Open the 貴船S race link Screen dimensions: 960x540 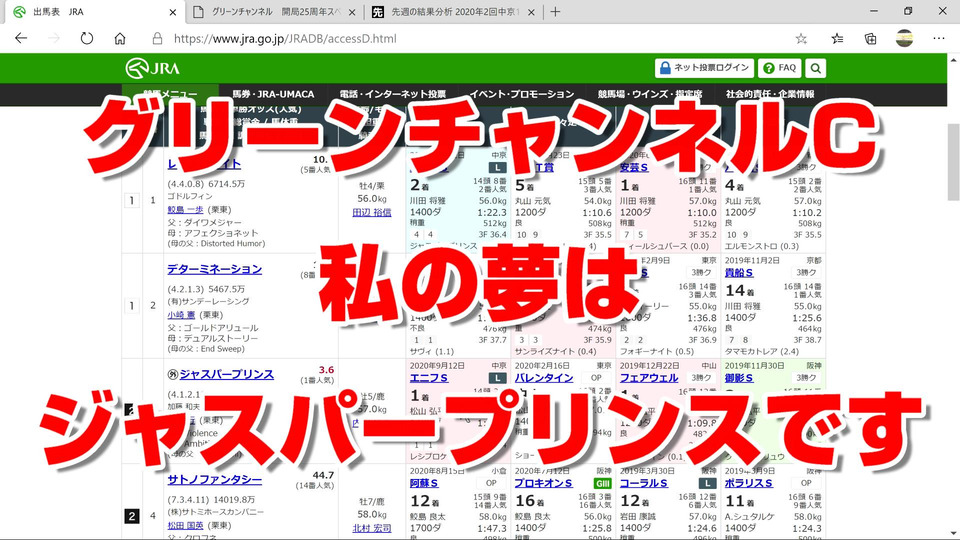tap(739, 272)
